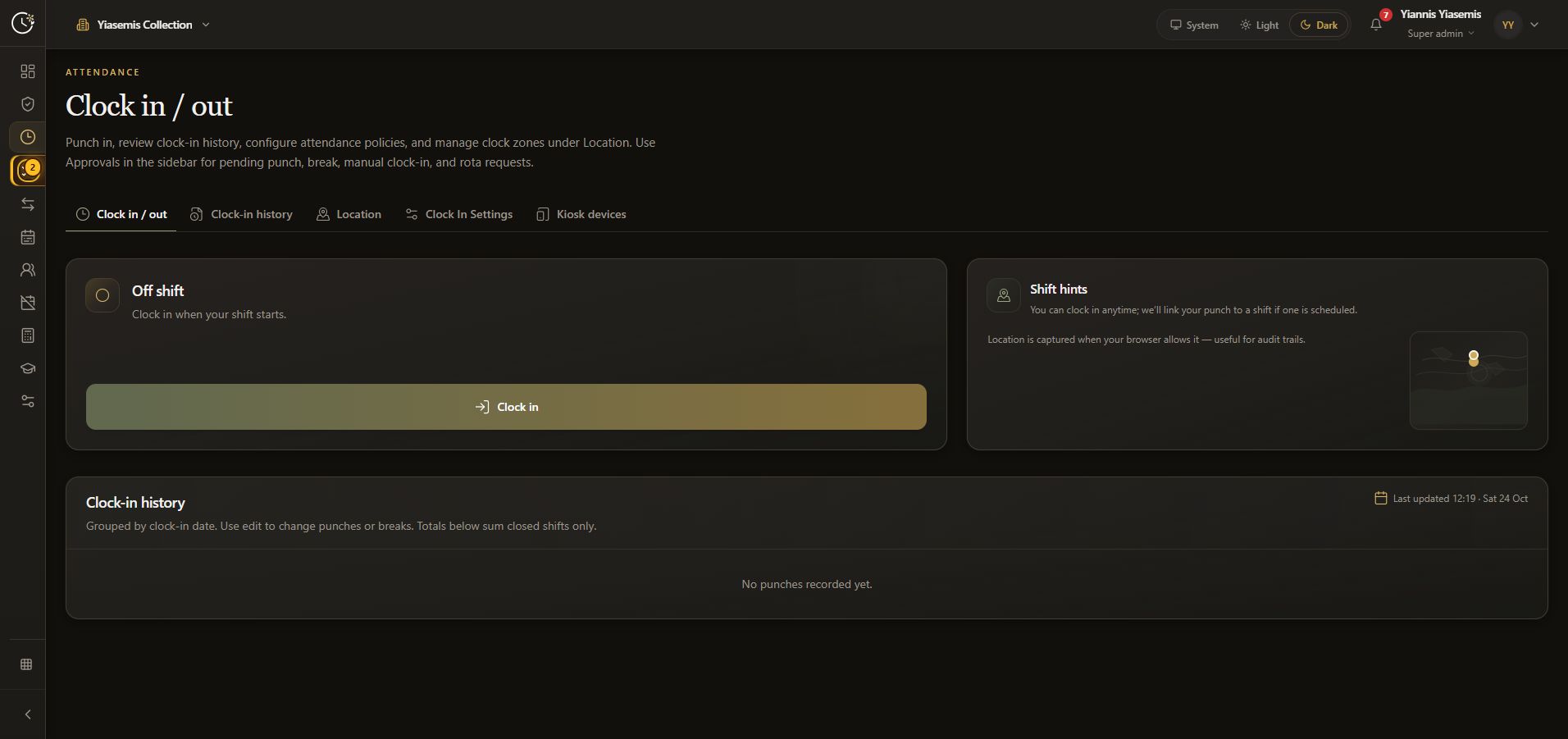Click the 'Yiannis Yiasemis' user name
Viewport: 1568px width, 739px height.
click(x=1441, y=15)
